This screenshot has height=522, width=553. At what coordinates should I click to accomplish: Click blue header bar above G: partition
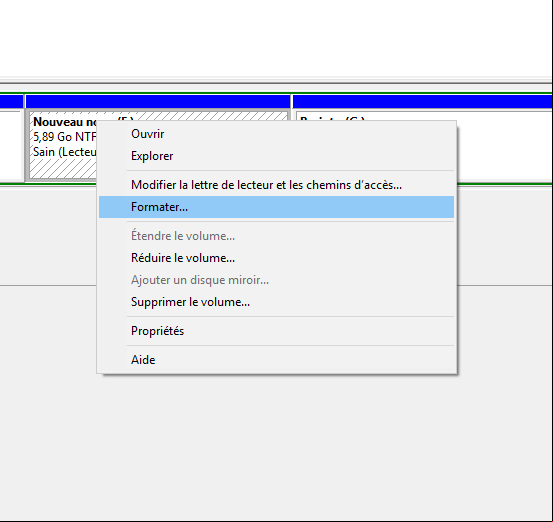[423, 102]
